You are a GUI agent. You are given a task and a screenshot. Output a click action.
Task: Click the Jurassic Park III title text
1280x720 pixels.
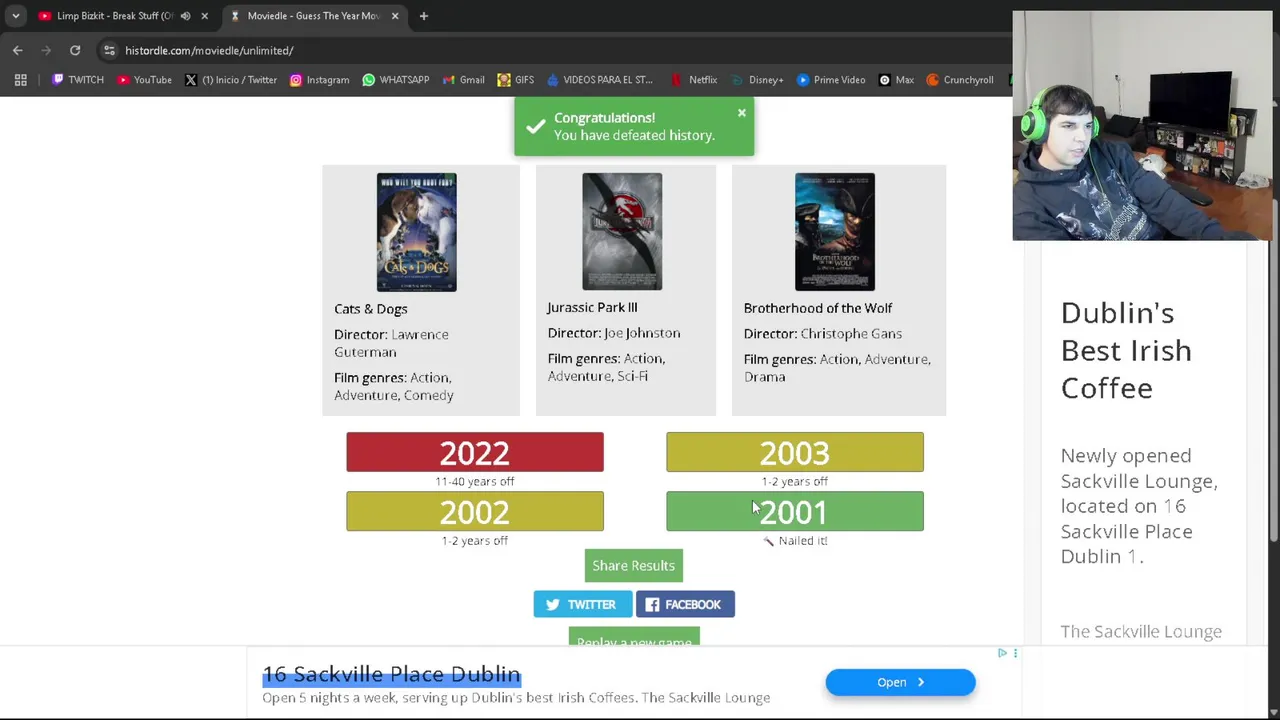pyautogui.click(x=592, y=308)
